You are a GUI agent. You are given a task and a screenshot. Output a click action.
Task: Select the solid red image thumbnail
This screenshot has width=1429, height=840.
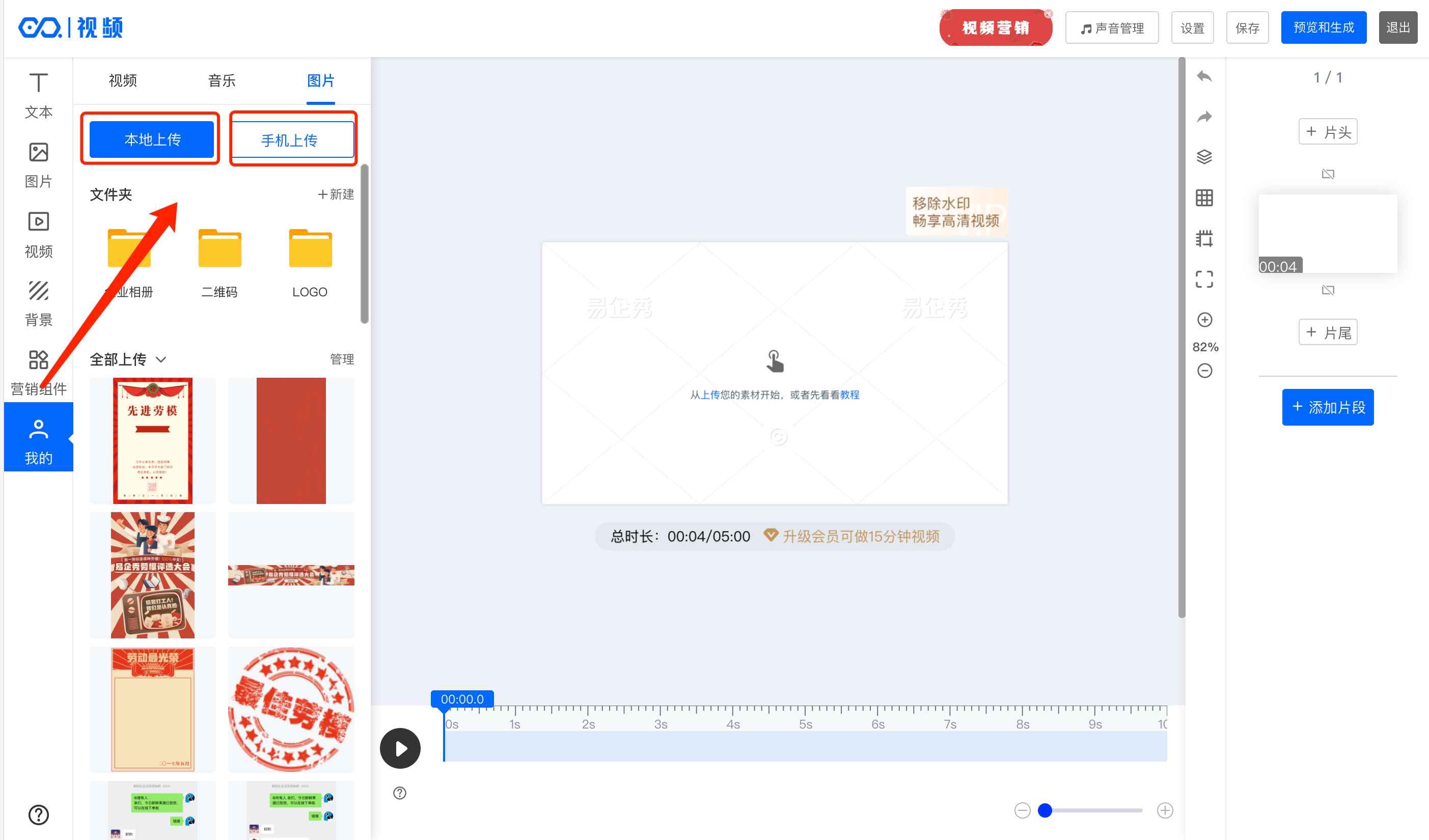(x=291, y=440)
